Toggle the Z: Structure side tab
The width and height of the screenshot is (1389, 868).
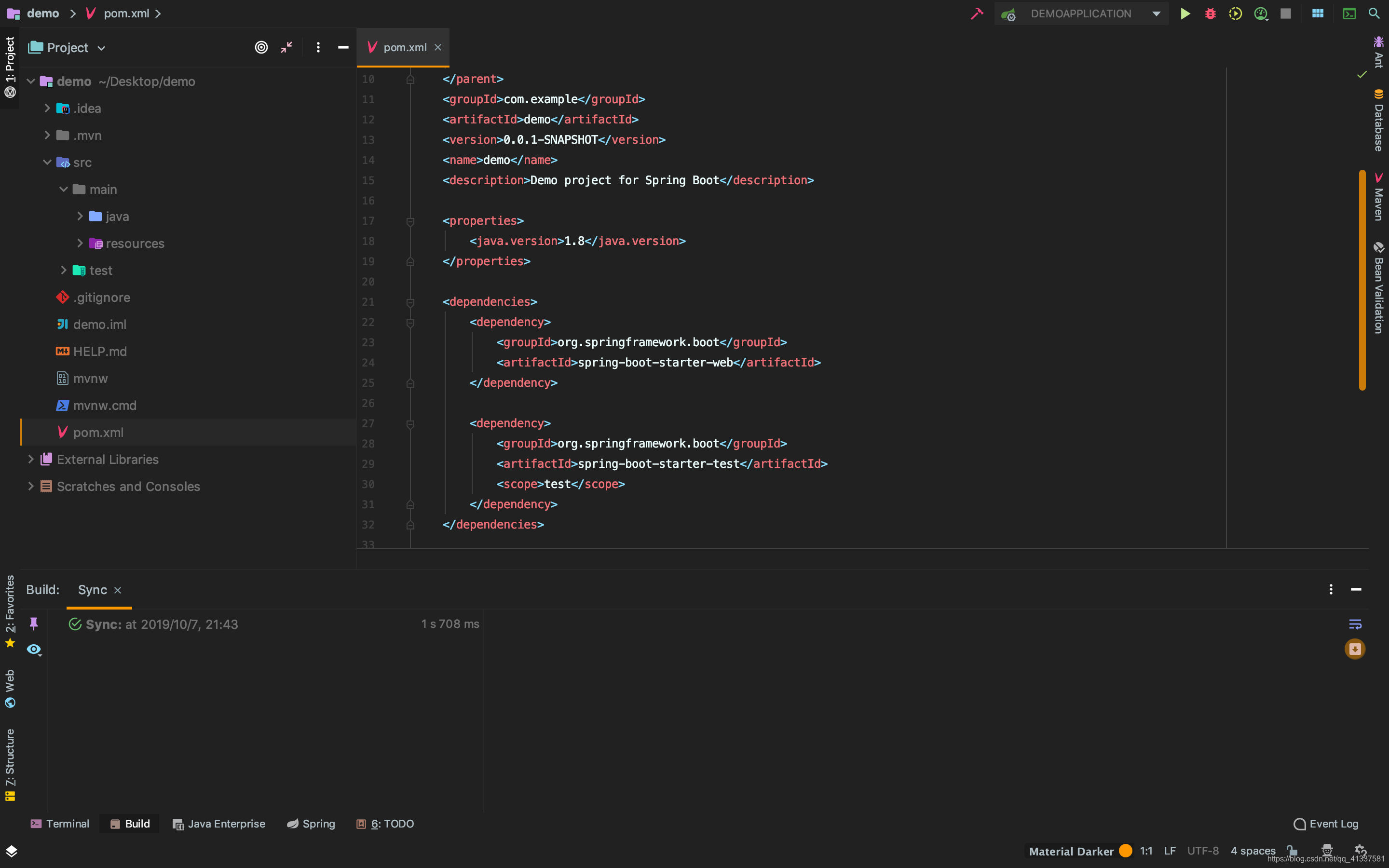[10, 765]
